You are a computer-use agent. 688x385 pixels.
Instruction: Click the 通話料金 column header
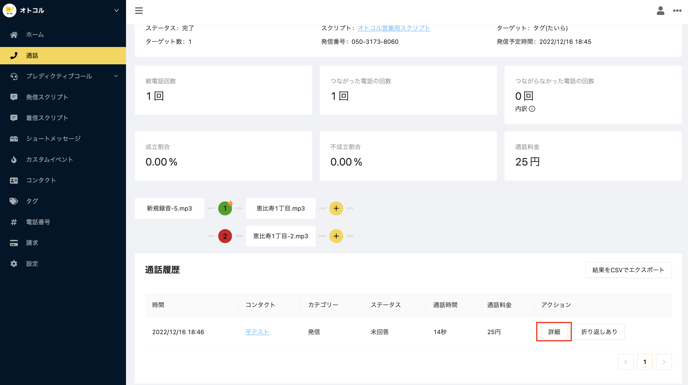499,305
